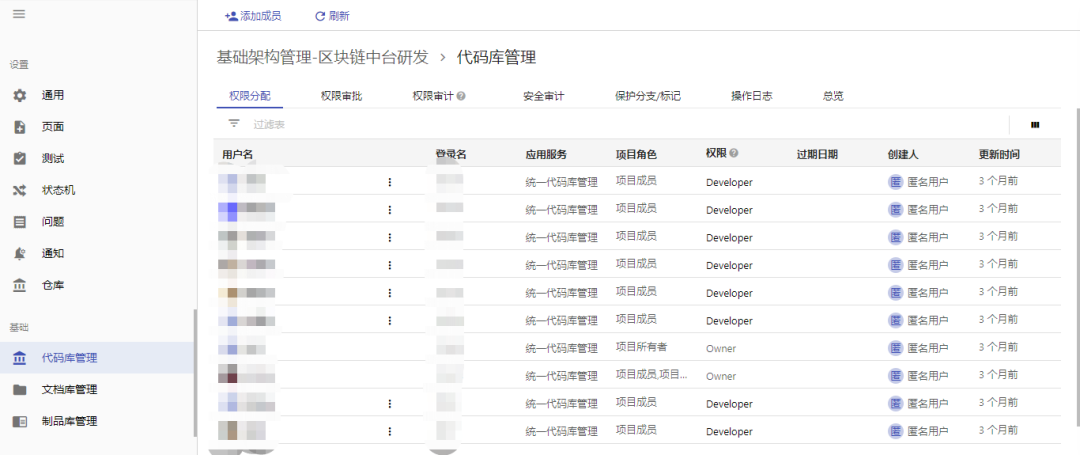Click the 通知 bell icon in sidebar
Image resolution: width=1080 pixels, height=455 pixels.
(x=20, y=254)
